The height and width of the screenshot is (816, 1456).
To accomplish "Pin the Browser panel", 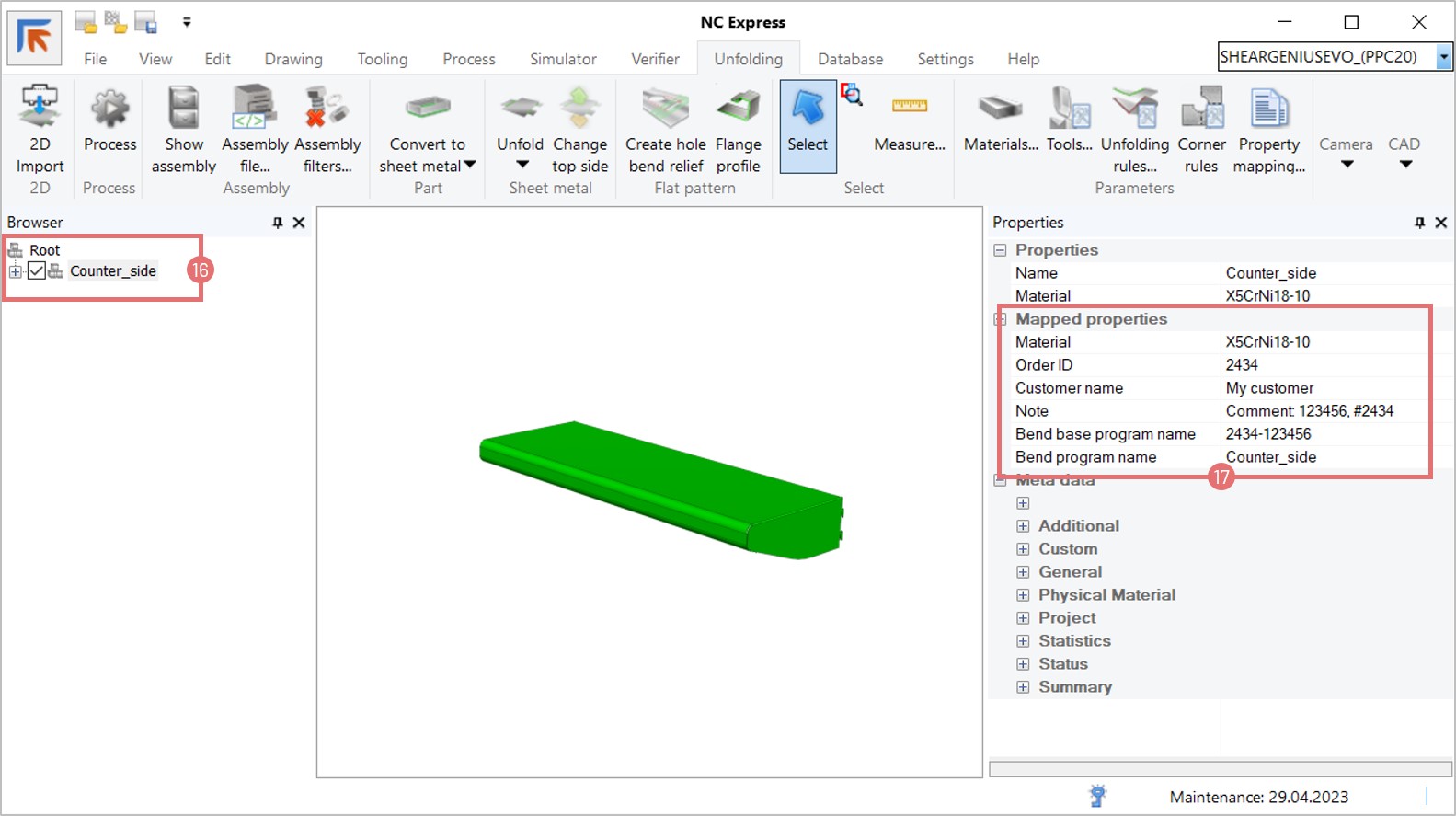I will pyautogui.click(x=278, y=223).
